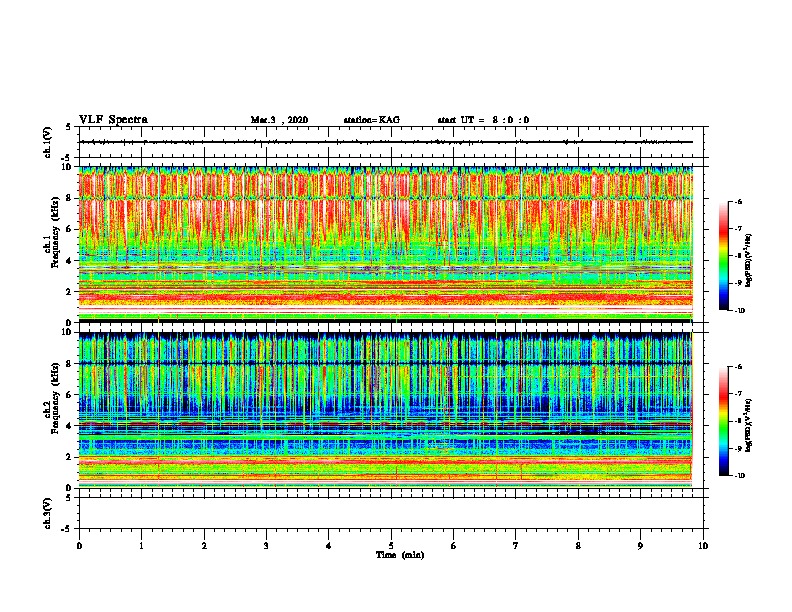Click the "Time (min)" axis title

point(400,555)
